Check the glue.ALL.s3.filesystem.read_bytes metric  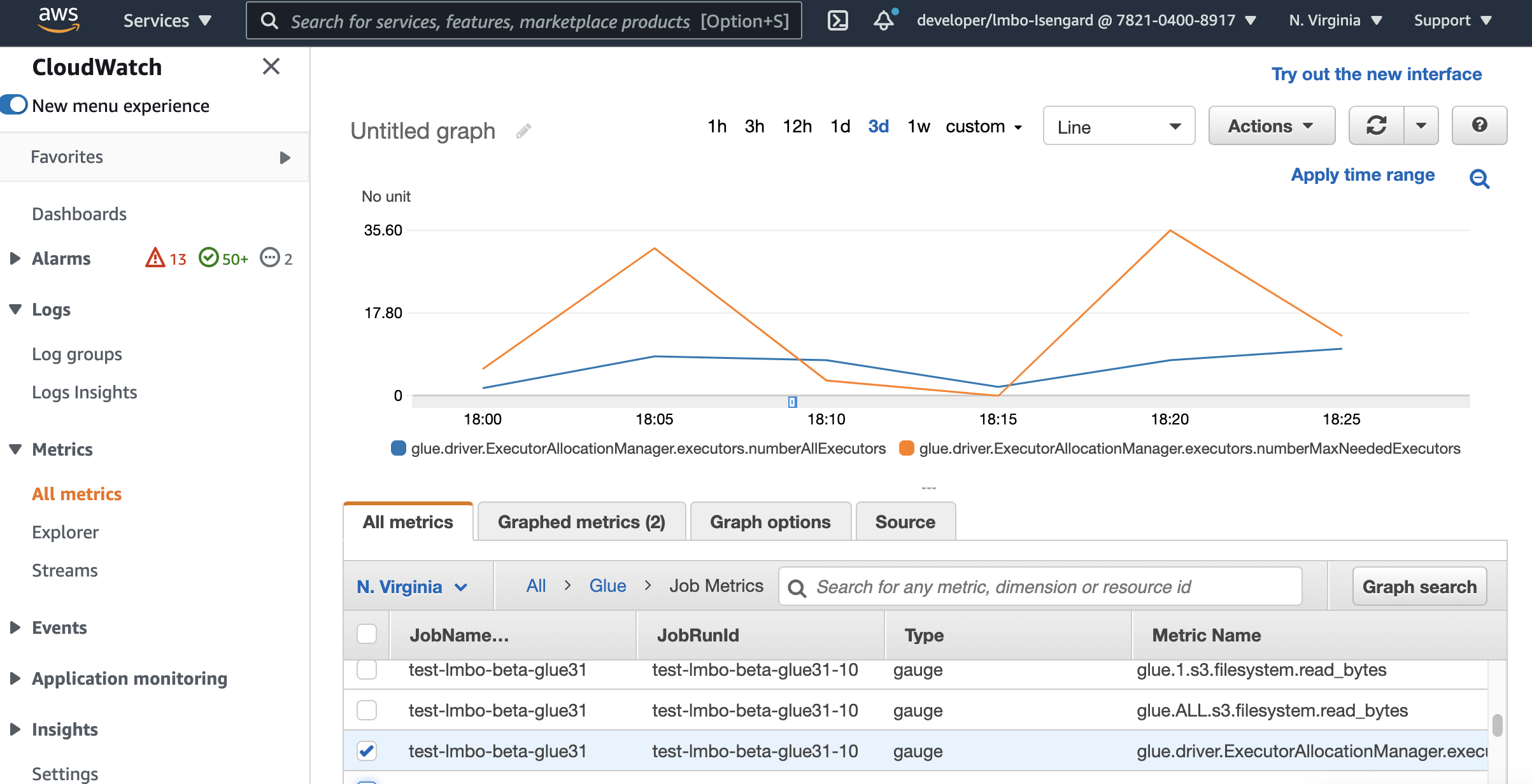tap(367, 710)
